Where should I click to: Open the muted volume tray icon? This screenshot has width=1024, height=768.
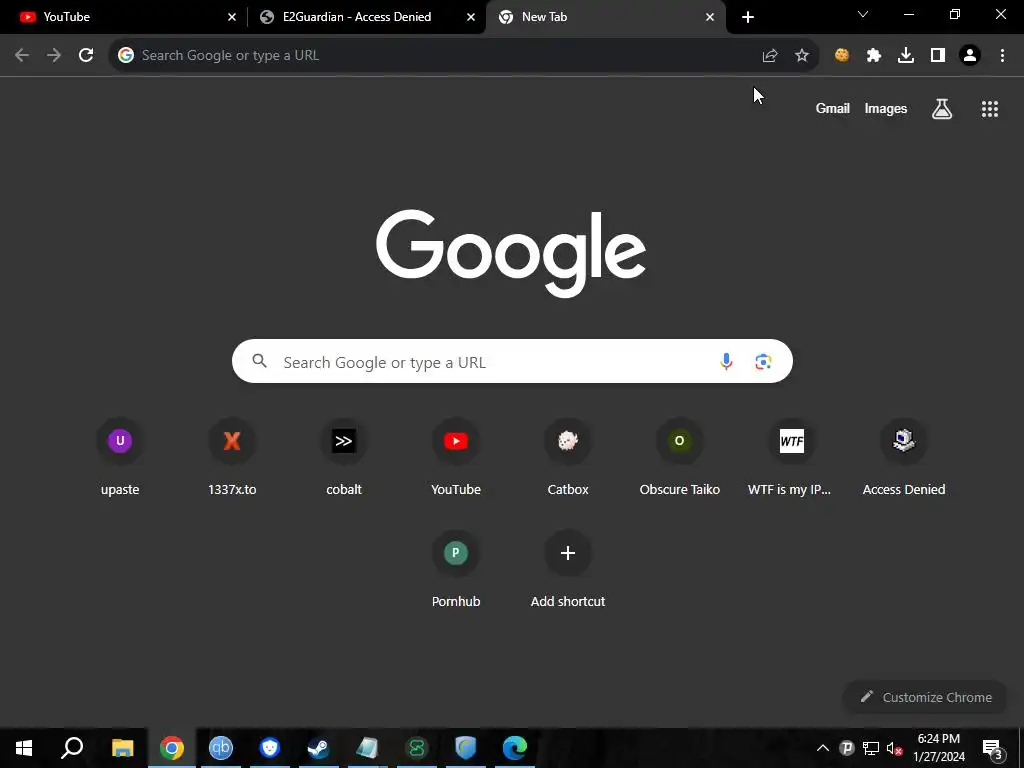(894, 748)
